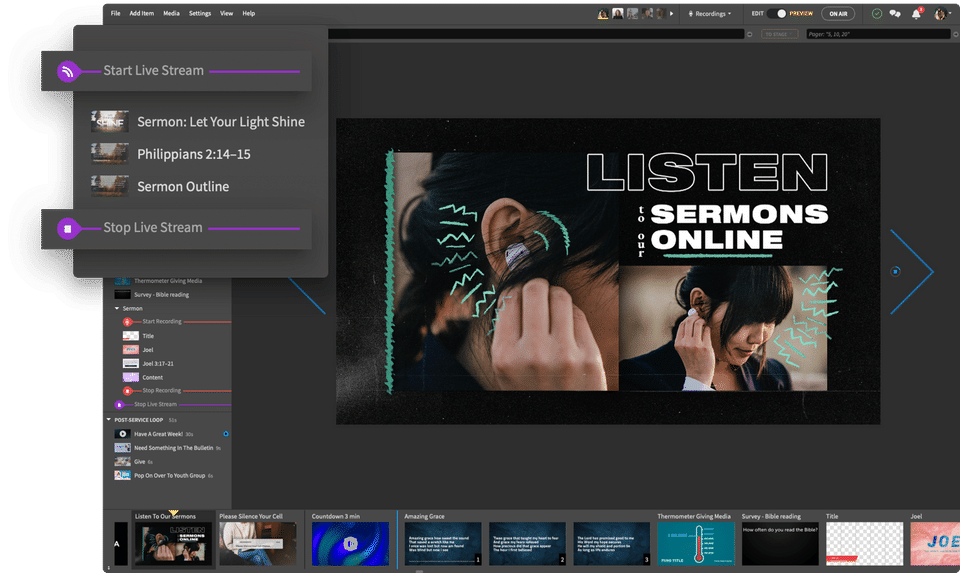The height and width of the screenshot is (573, 960).
Task: Open the notifications bell
Action: tap(916, 14)
